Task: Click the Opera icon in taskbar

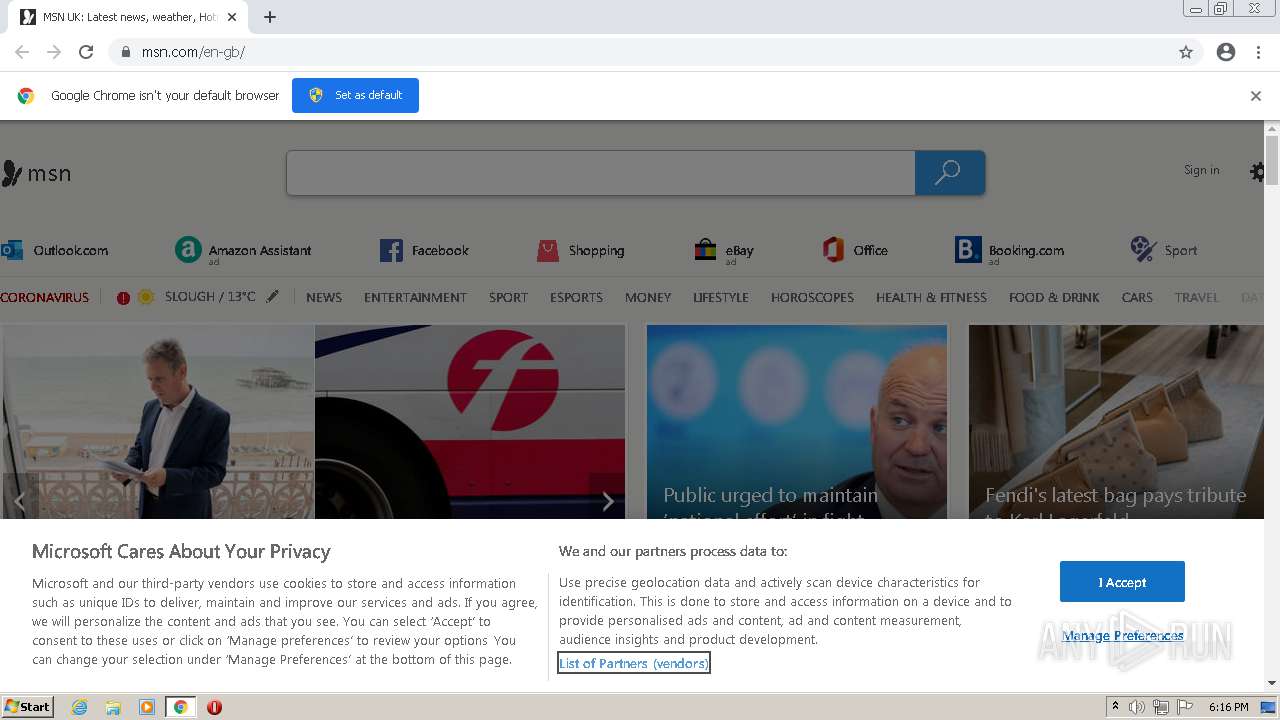Action: point(214,707)
